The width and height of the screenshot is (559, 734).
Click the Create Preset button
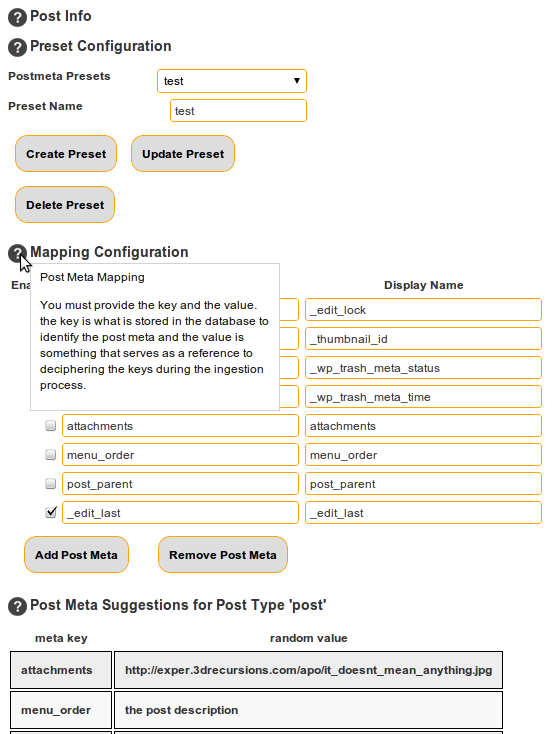click(x=66, y=154)
